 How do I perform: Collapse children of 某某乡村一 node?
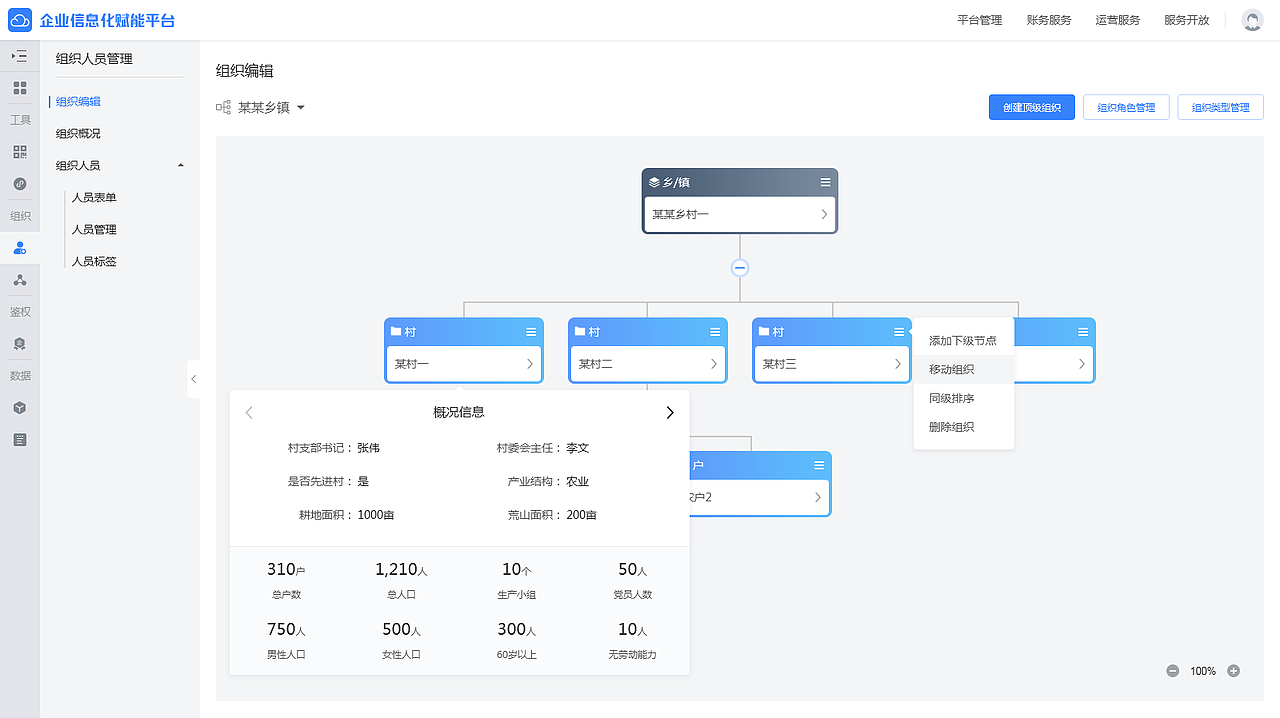[740, 268]
